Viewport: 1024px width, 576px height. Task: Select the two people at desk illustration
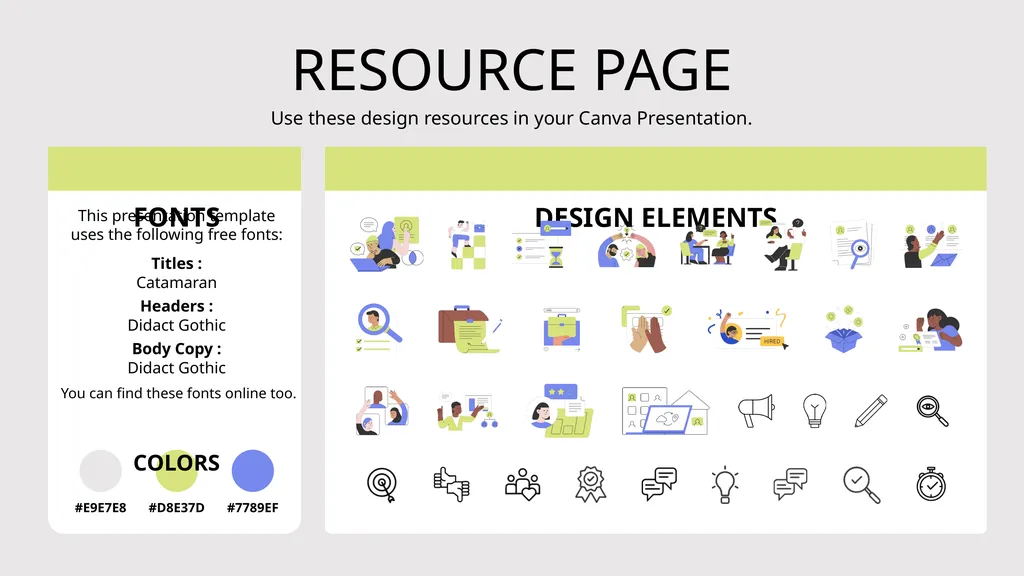(707, 246)
